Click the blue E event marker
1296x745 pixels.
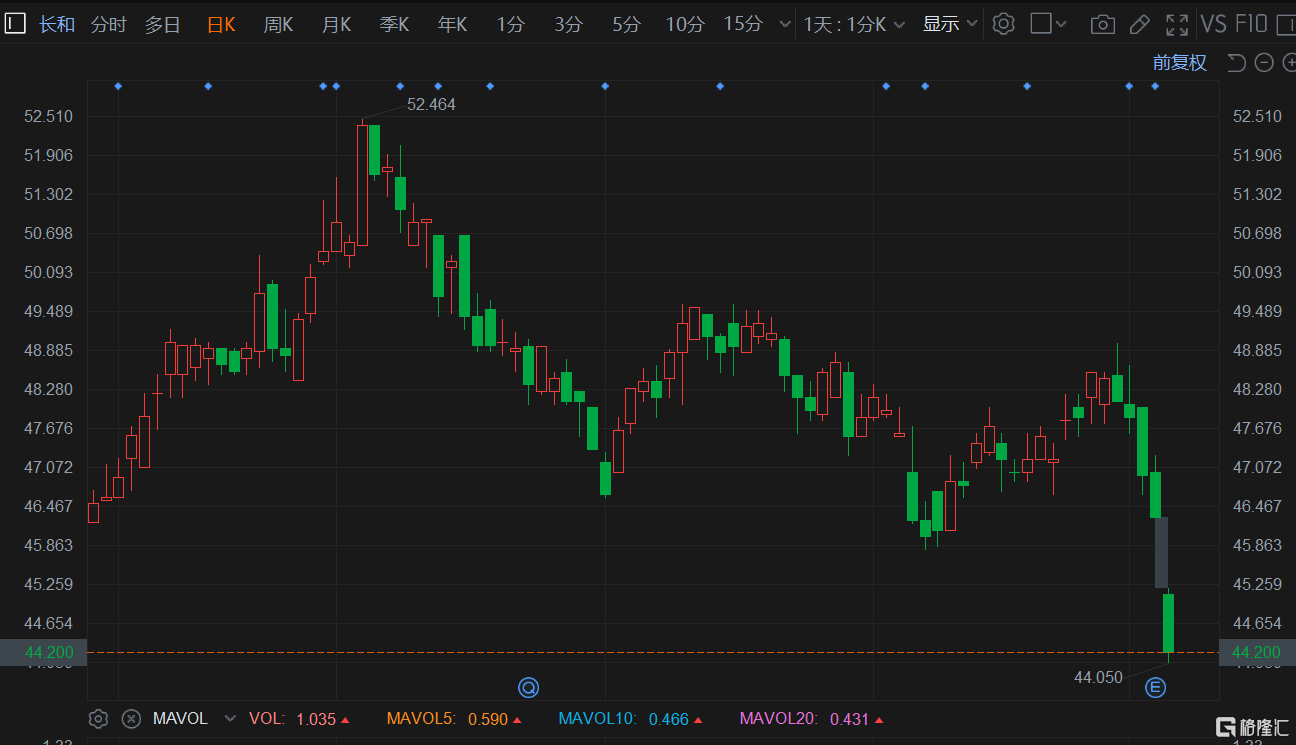coord(1155,687)
